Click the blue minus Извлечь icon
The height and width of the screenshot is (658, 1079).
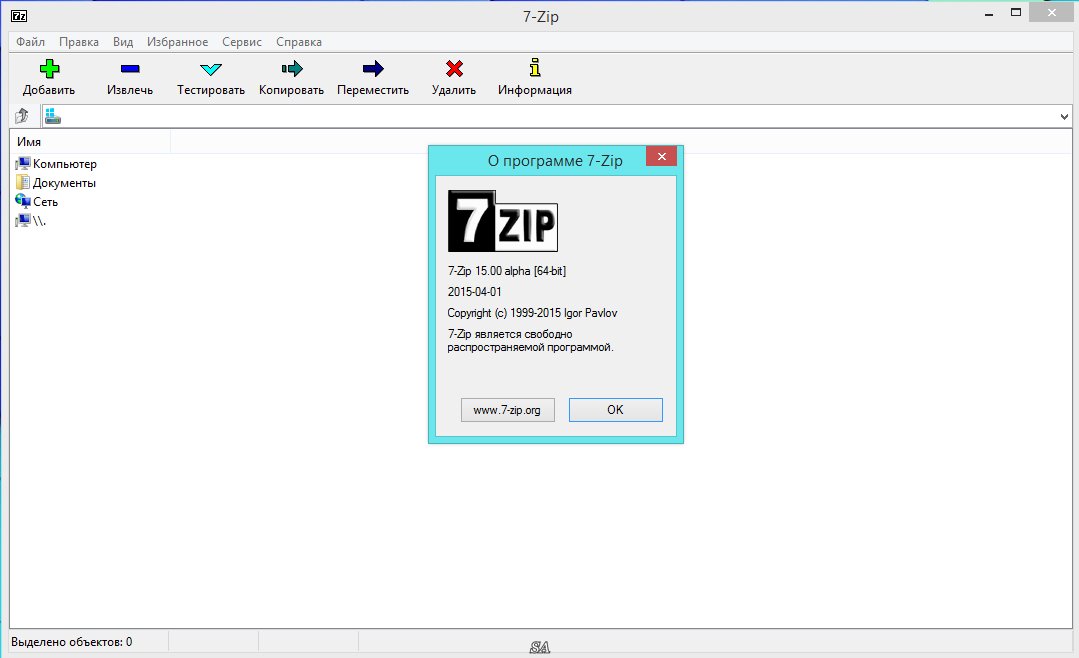tap(130, 68)
